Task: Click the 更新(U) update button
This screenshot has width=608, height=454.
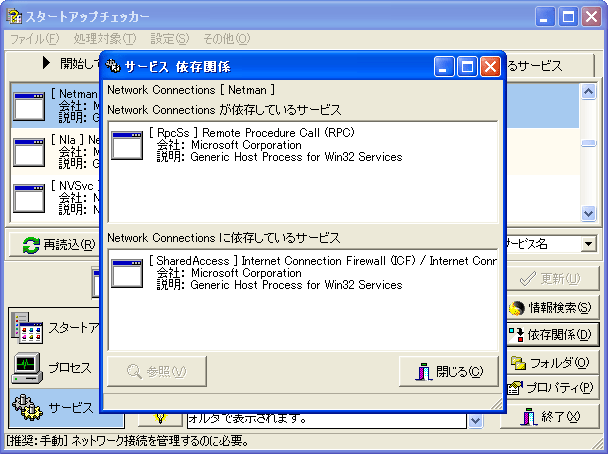Action: (x=552, y=278)
